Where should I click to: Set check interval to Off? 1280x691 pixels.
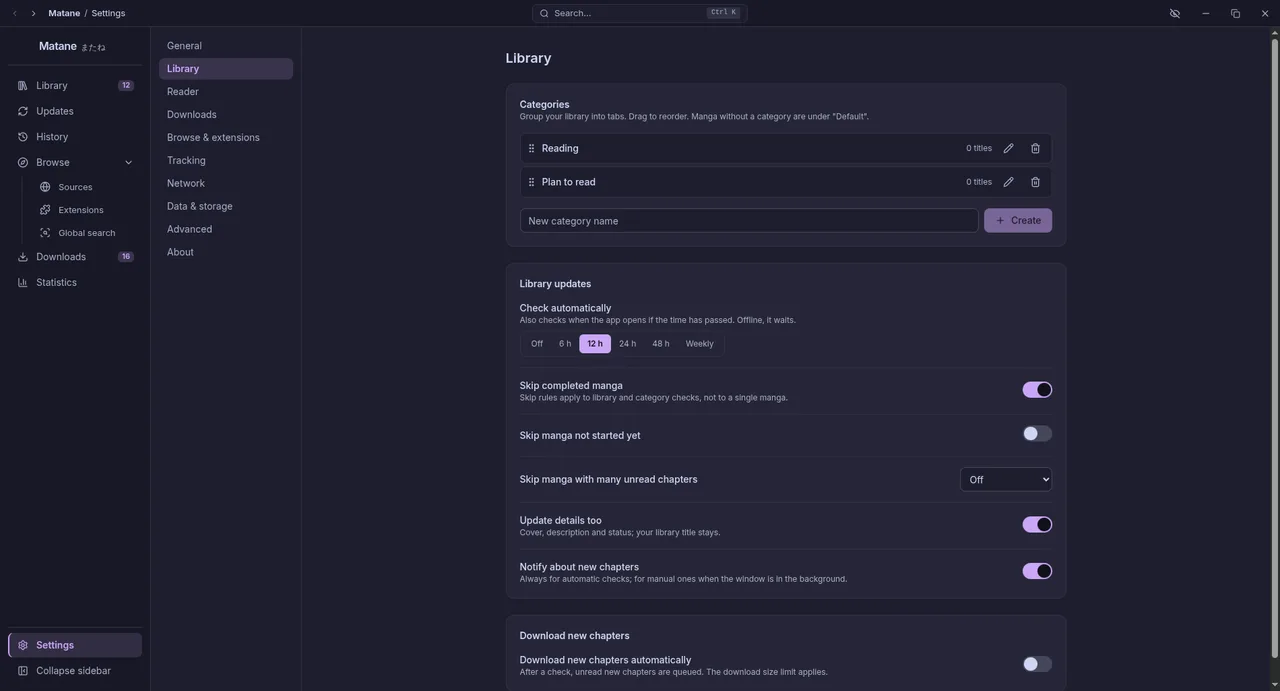[537, 344]
